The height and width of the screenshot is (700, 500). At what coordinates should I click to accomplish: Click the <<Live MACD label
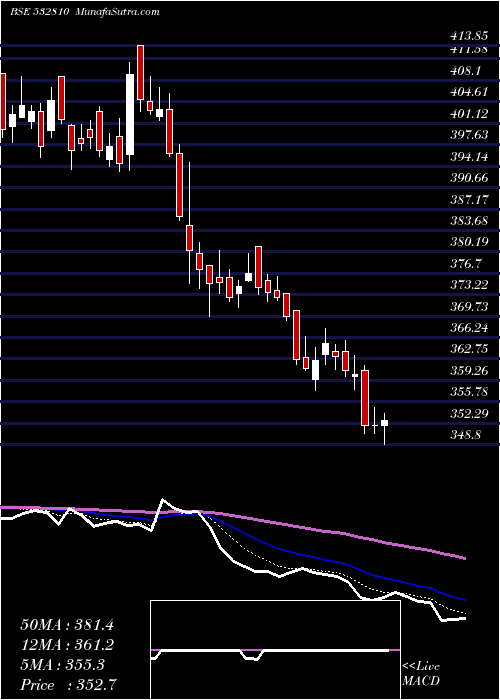pos(421,674)
